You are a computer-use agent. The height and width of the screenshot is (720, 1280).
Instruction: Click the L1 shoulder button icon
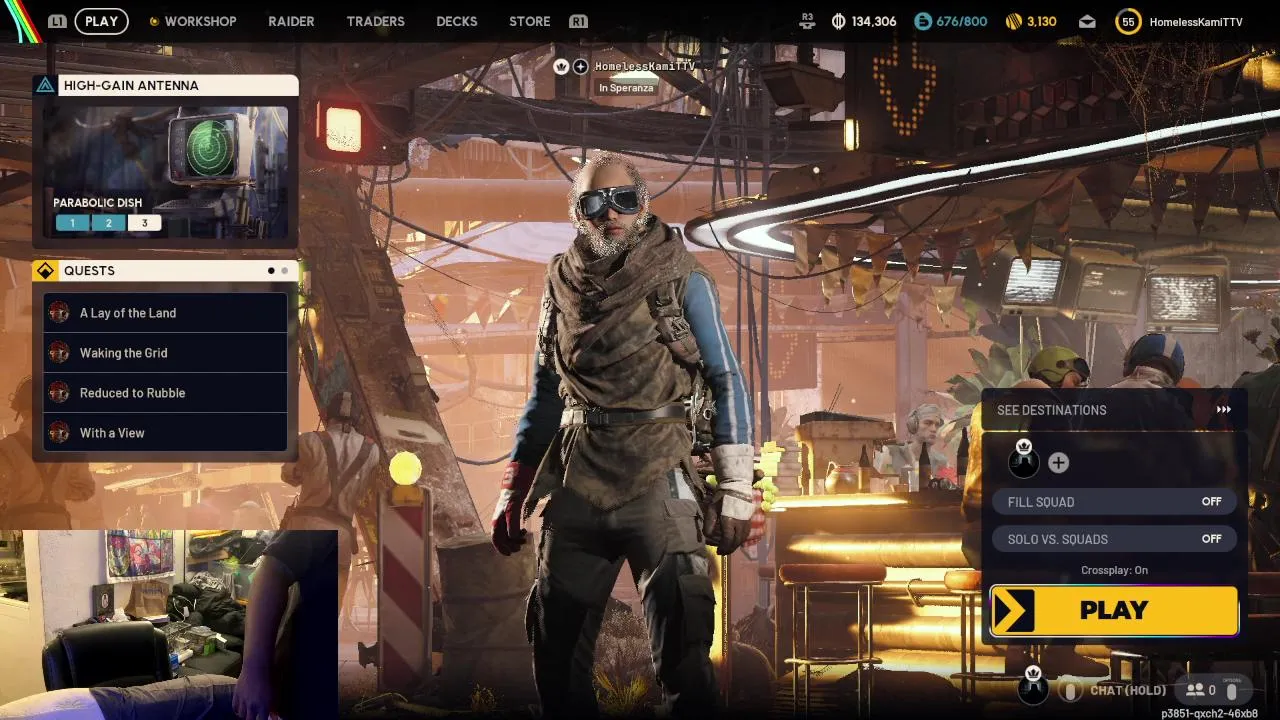pos(58,21)
